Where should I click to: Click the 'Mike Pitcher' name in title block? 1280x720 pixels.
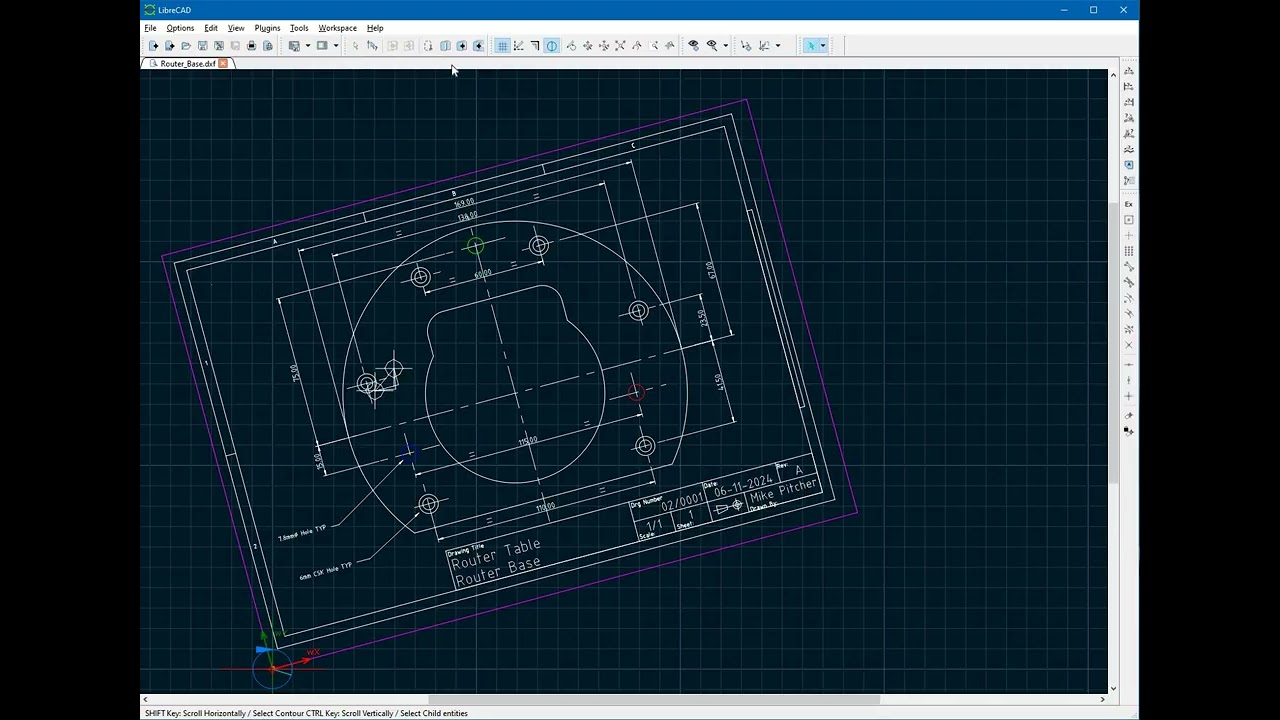(784, 490)
